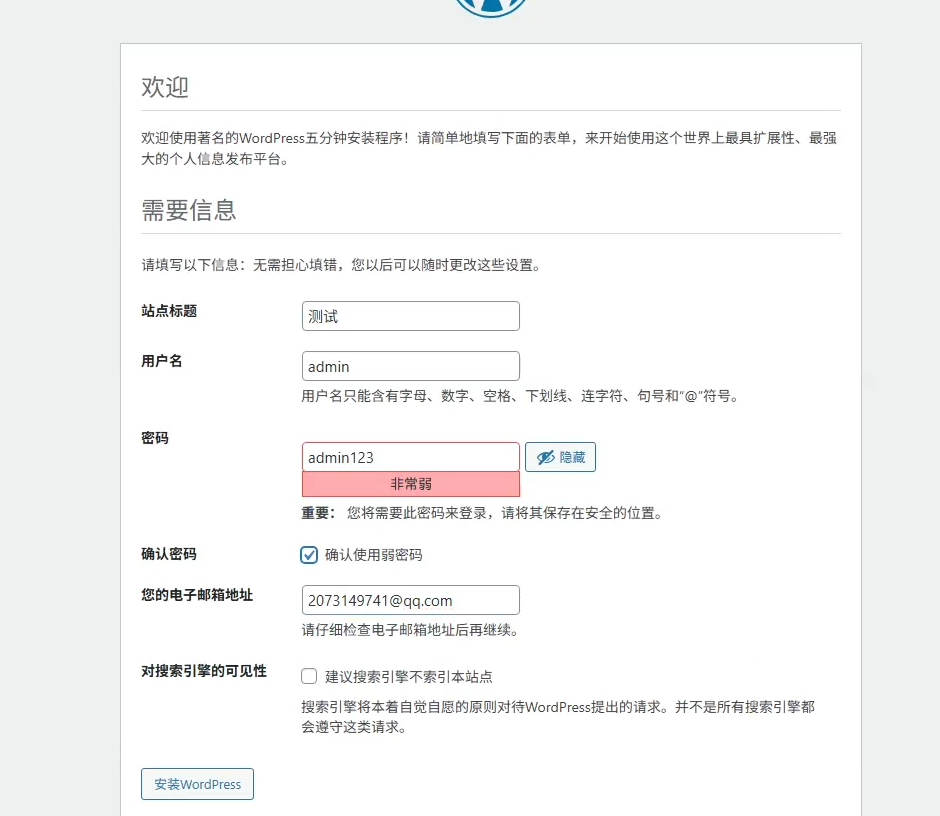Click the 欢迎 heading
Screen dimensions: 940x816
[x=165, y=88]
